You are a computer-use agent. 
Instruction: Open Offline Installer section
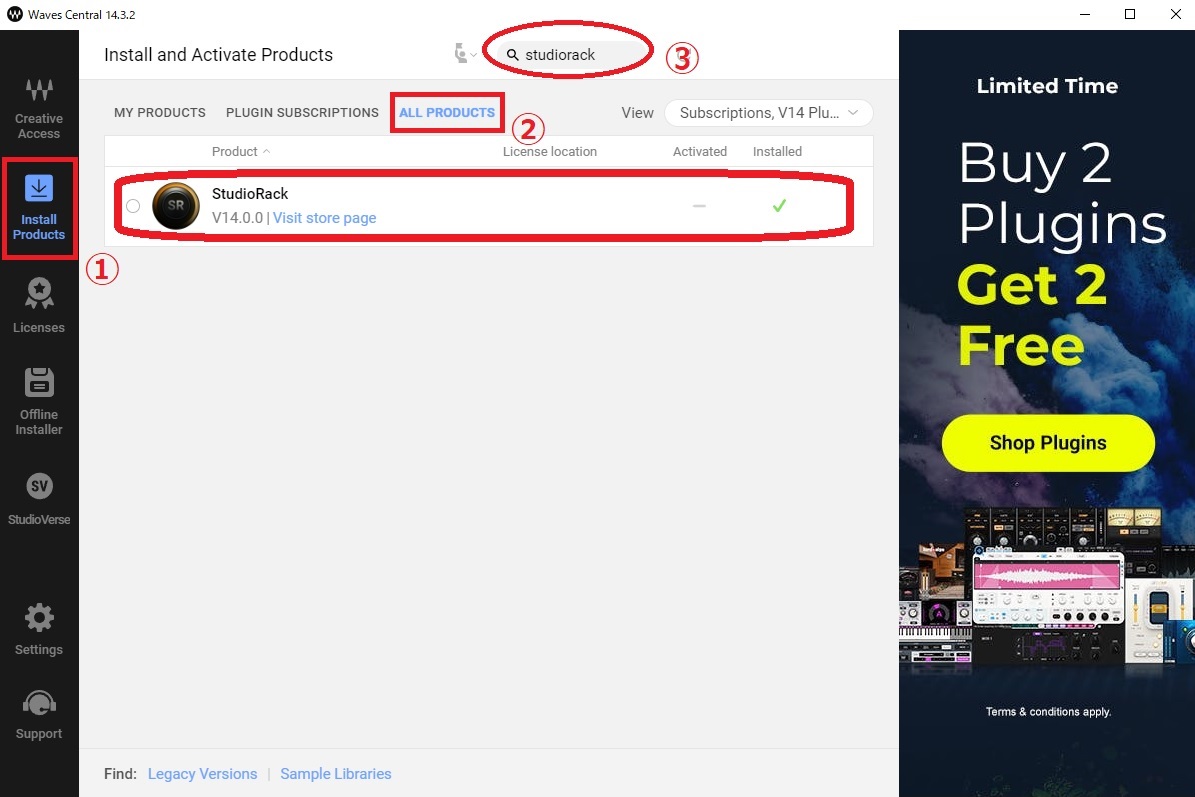[39, 401]
